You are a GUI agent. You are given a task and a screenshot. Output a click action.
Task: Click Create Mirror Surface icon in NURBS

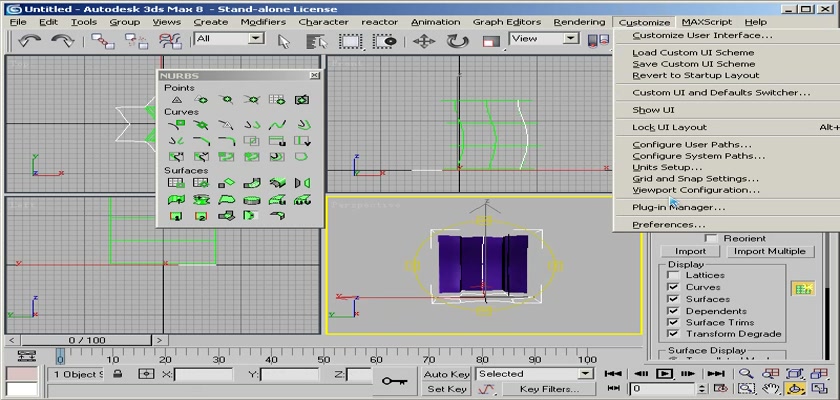tap(302, 183)
